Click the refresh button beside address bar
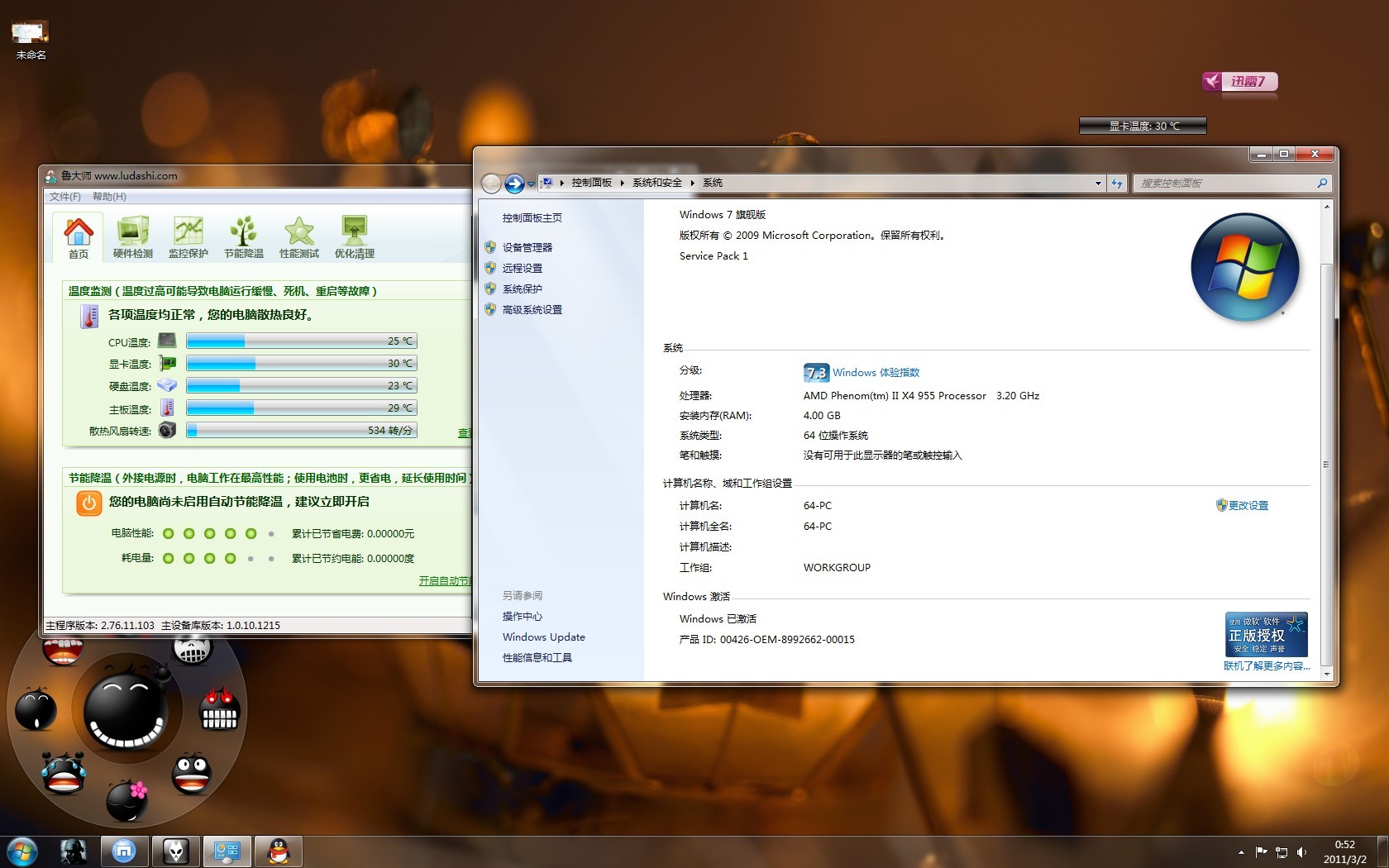1389x868 pixels. [1117, 184]
